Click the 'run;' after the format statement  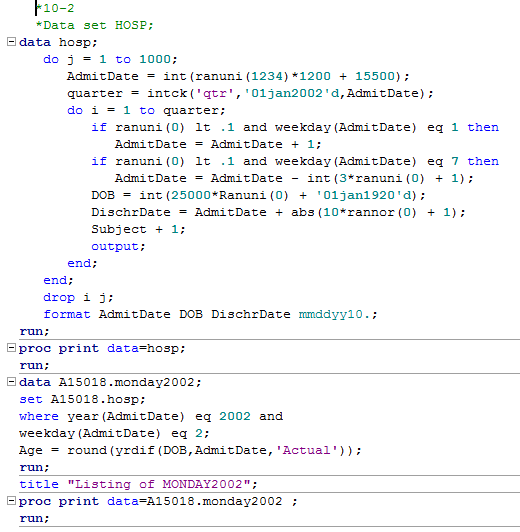(34, 331)
